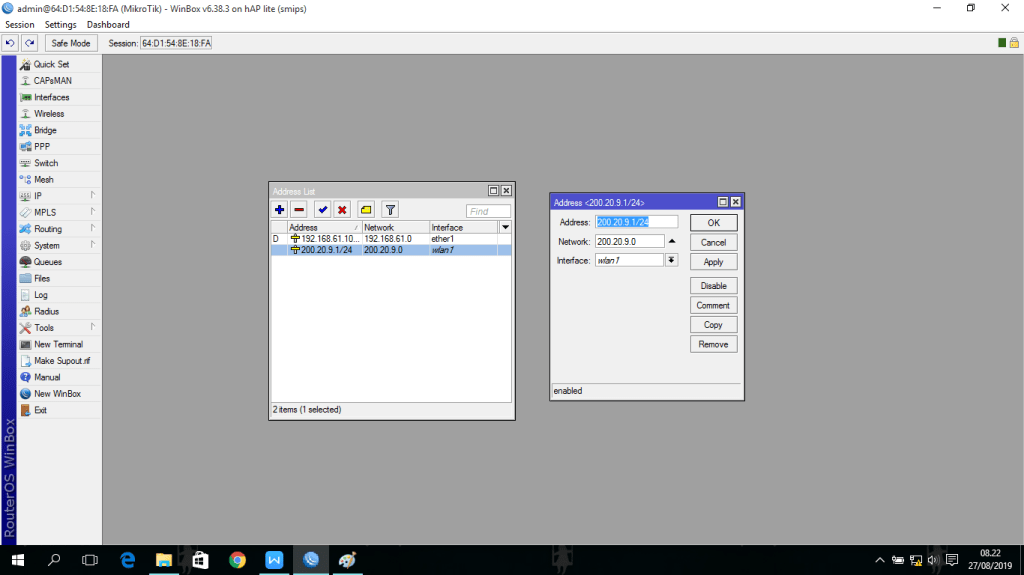Viewport: 1024px width, 575px height.
Task: Open Google Chrome from the taskbar
Action: point(237,560)
